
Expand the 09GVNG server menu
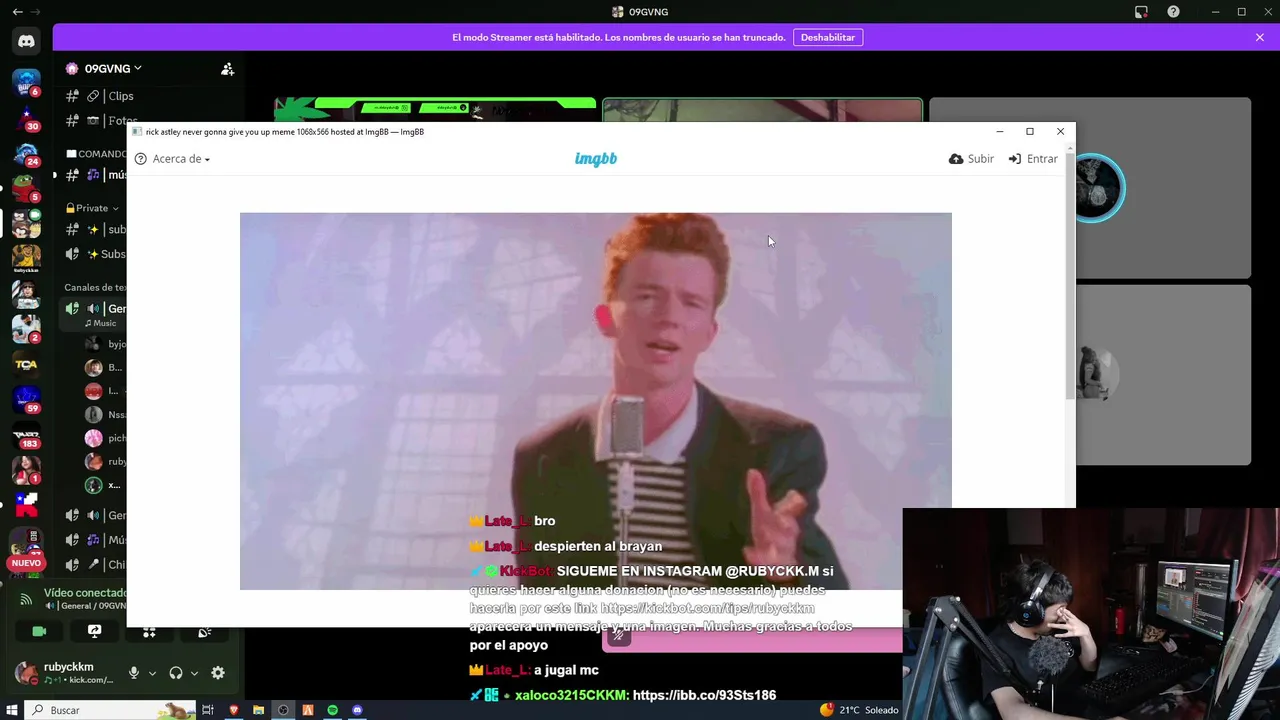click(113, 69)
